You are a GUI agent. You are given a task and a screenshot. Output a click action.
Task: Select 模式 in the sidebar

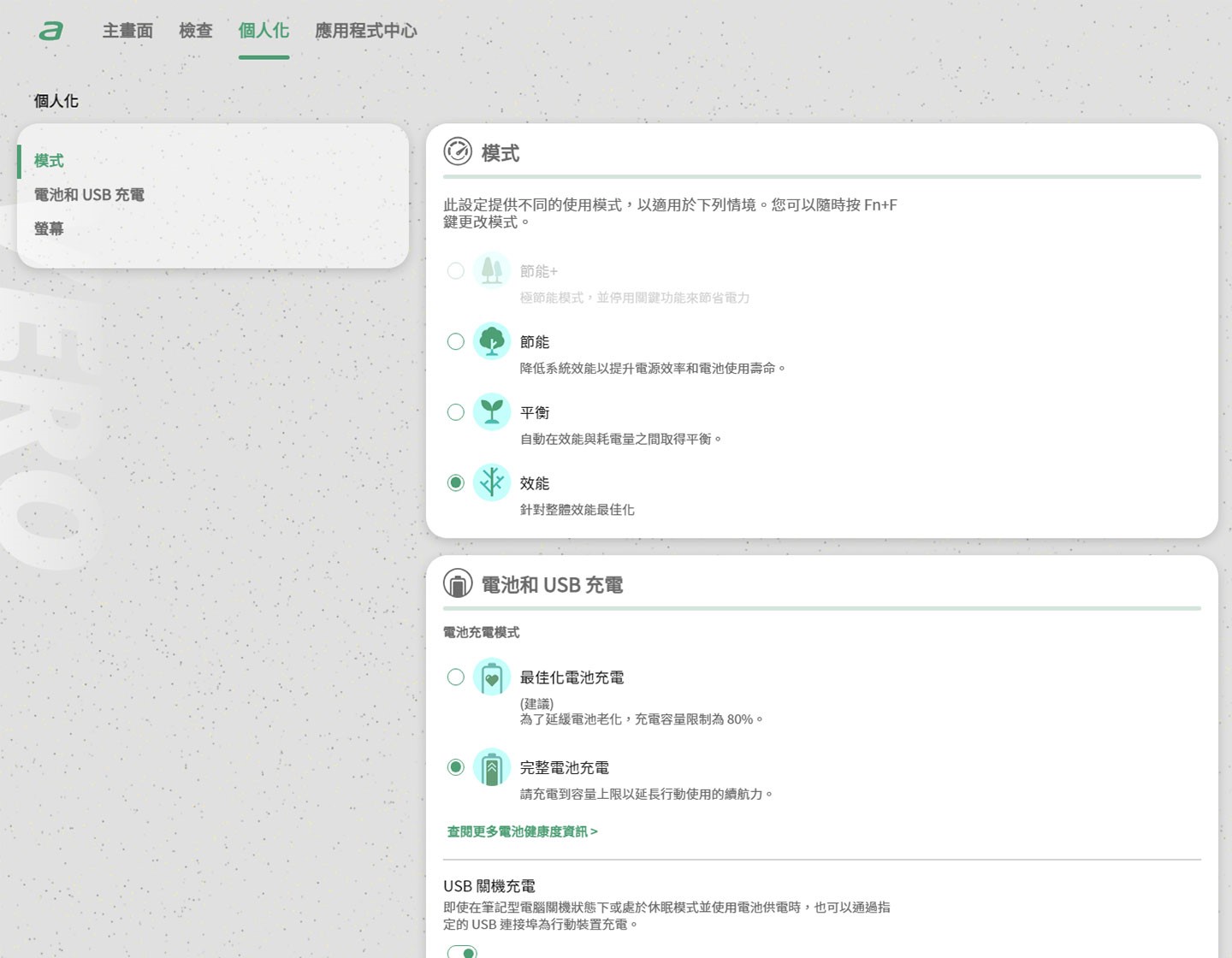(x=49, y=161)
